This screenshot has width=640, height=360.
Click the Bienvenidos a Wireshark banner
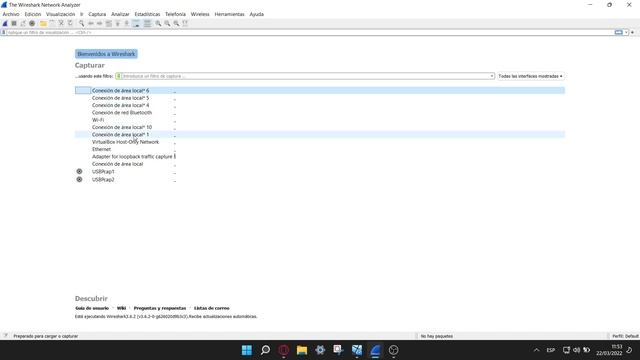click(x=106, y=54)
